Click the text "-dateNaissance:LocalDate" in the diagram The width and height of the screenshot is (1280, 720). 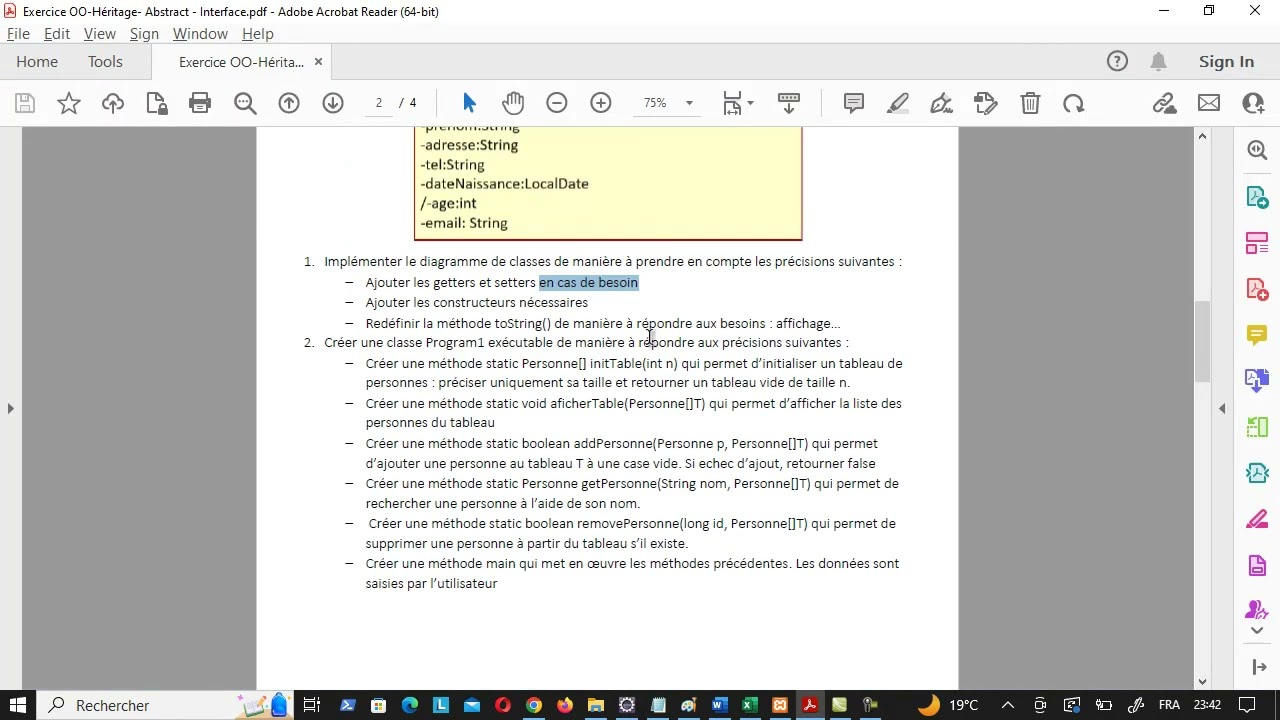(504, 184)
